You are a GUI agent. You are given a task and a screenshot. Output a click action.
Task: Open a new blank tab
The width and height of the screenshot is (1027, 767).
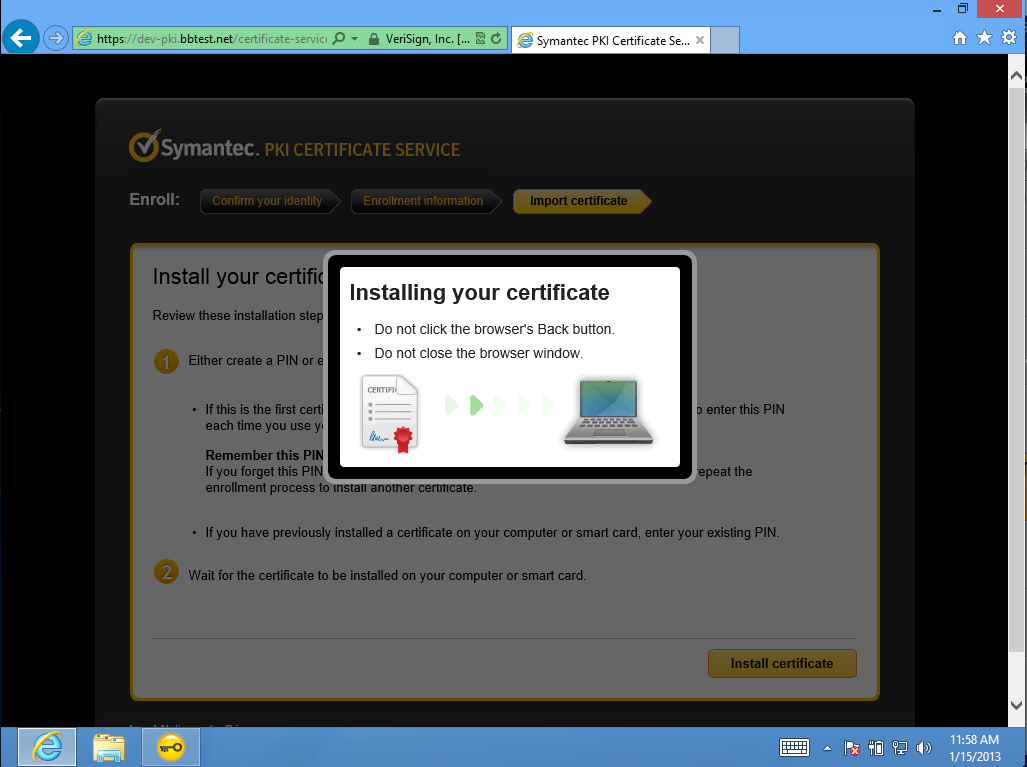(725, 40)
